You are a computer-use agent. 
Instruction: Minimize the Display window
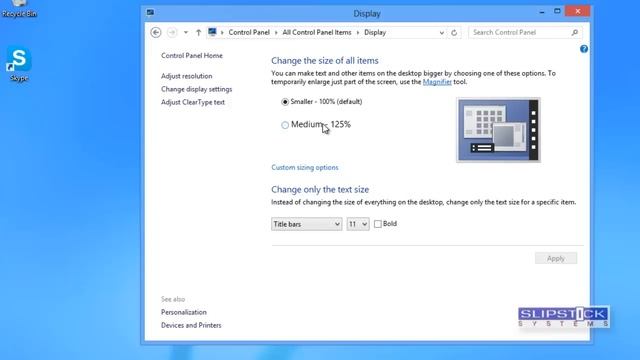542,12
